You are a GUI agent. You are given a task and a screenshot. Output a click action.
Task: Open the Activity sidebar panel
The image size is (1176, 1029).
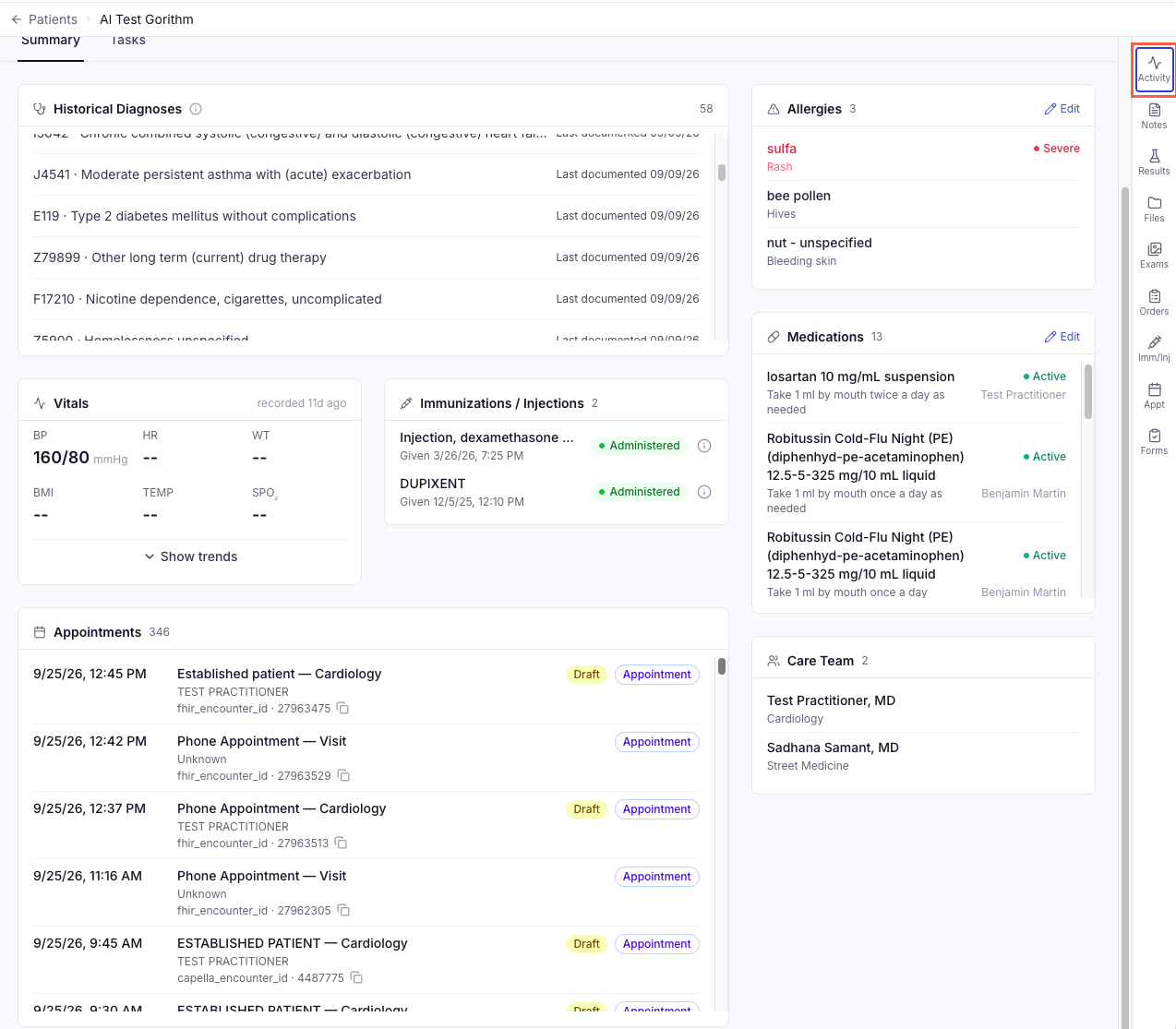(x=1154, y=69)
